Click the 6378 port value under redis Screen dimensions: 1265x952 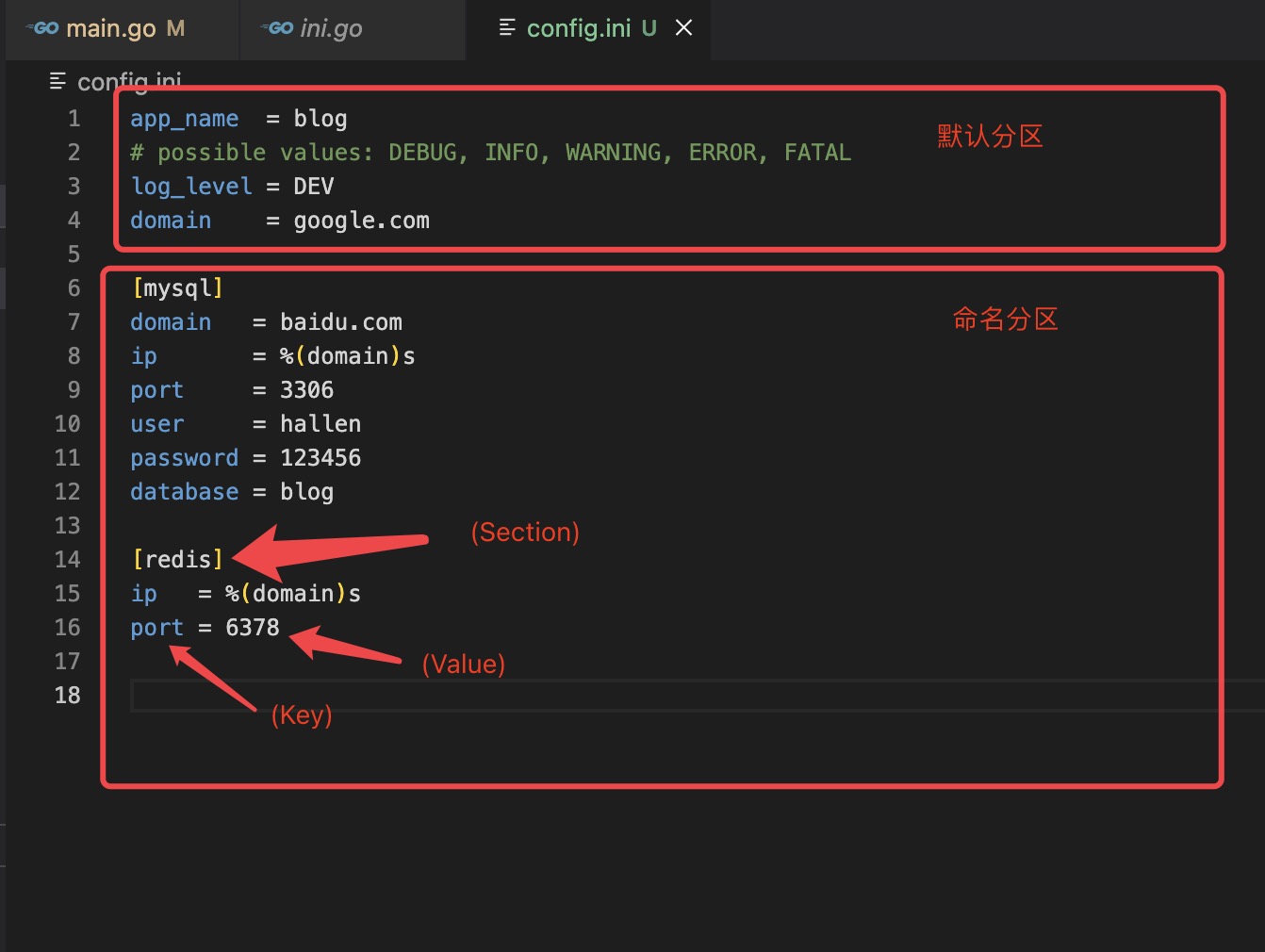(x=253, y=628)
